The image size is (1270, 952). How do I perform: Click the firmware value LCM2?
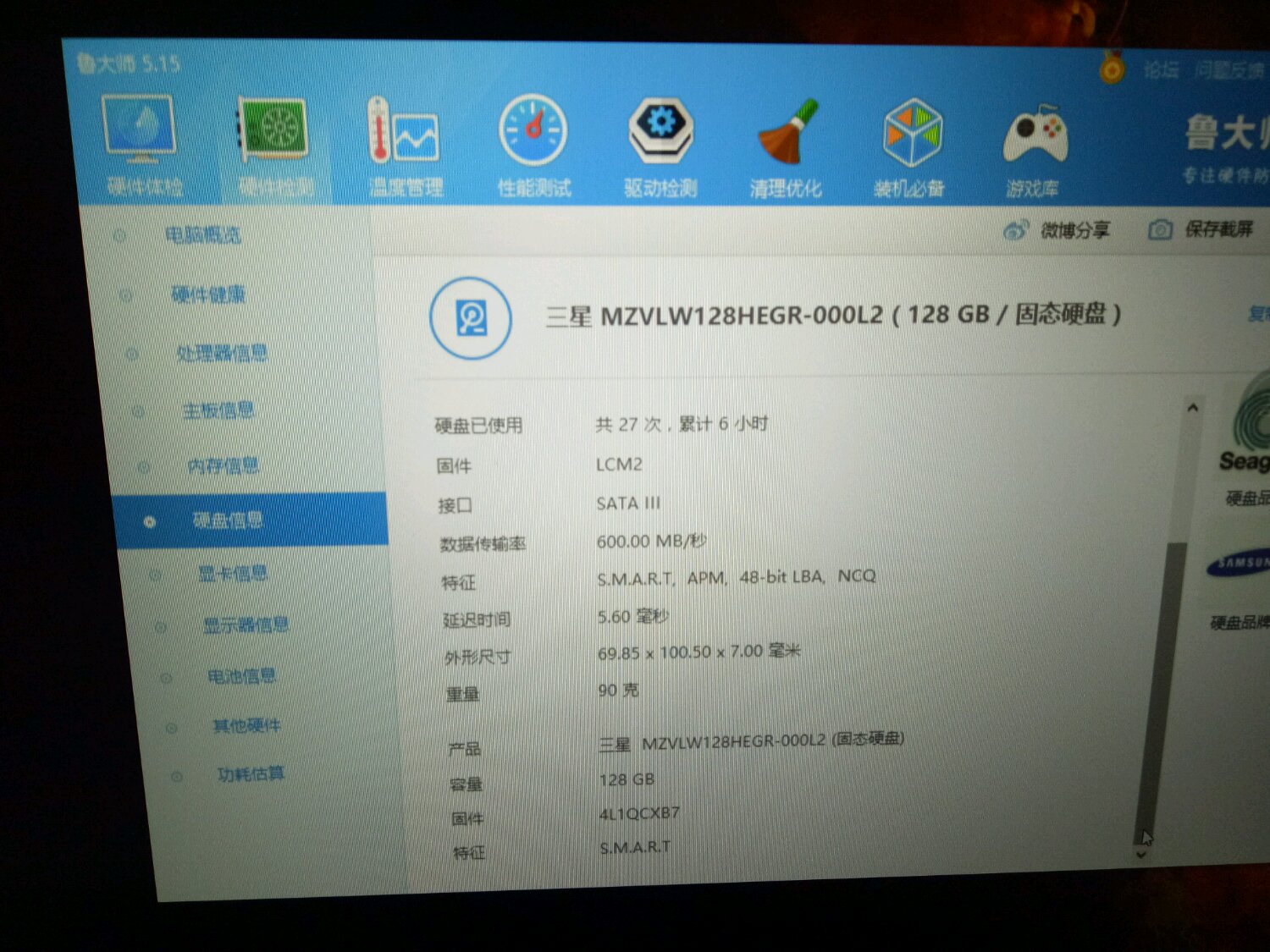tap(619, 465)
